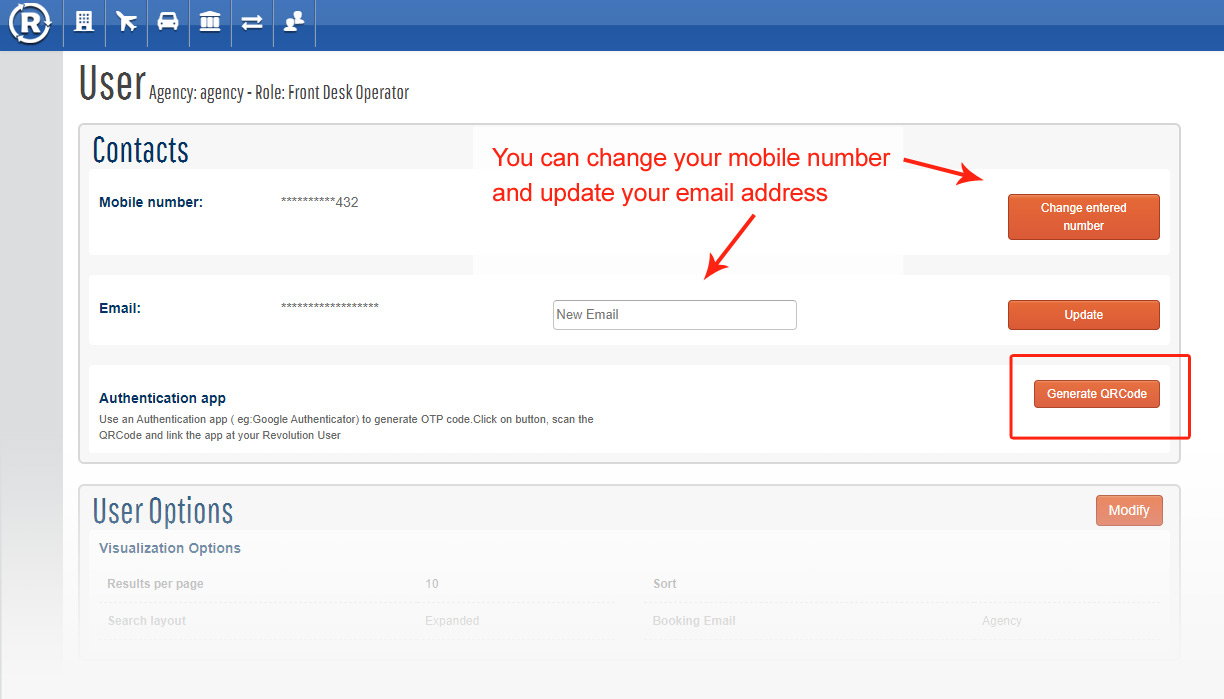Click the bank-style icon in the toolbar
The width and height of the screenshot is (1224, 699).
tap(210, 22)
